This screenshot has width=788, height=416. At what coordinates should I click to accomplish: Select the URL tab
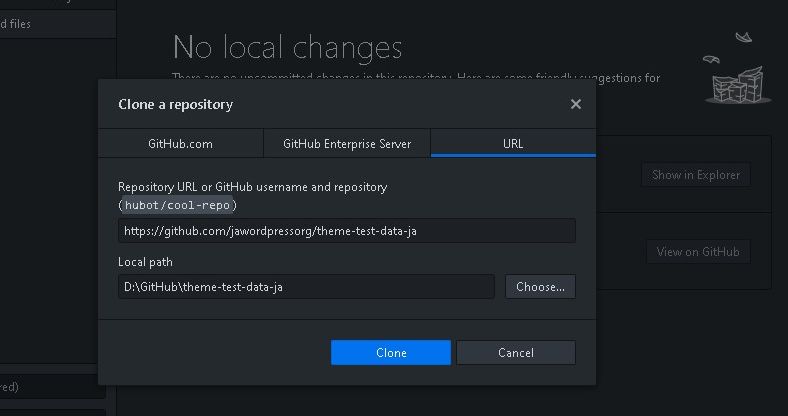tap(513, 143)
